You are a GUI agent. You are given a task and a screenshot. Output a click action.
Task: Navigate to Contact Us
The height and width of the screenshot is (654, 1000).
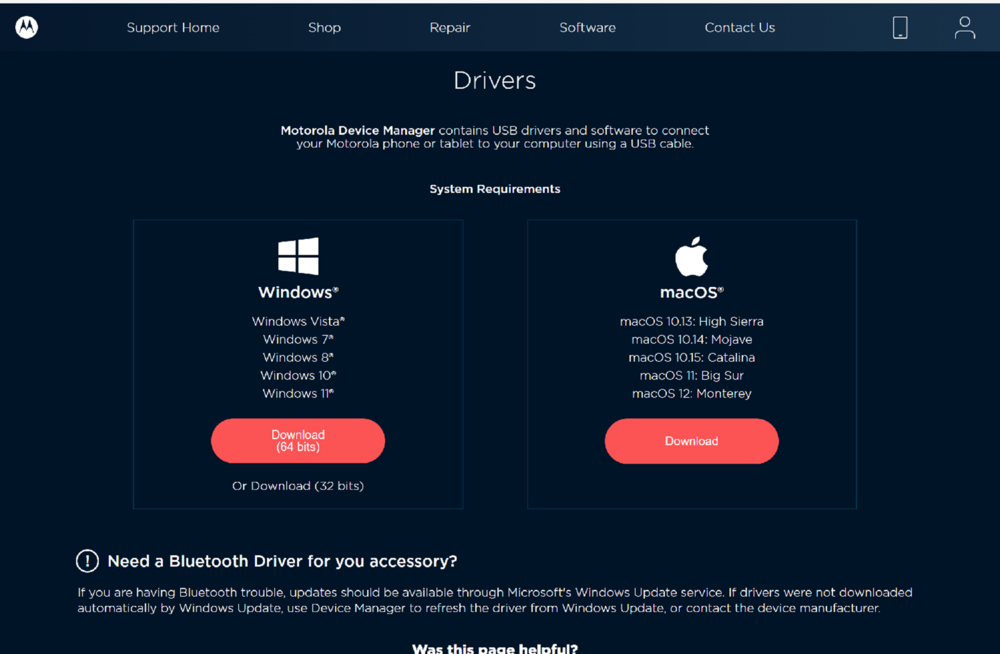[x=739, y=28]
